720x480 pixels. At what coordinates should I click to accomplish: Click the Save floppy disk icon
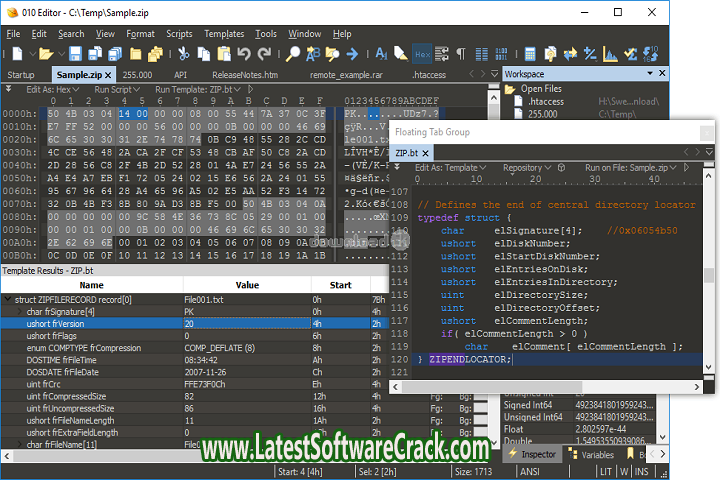pos(74,53)
